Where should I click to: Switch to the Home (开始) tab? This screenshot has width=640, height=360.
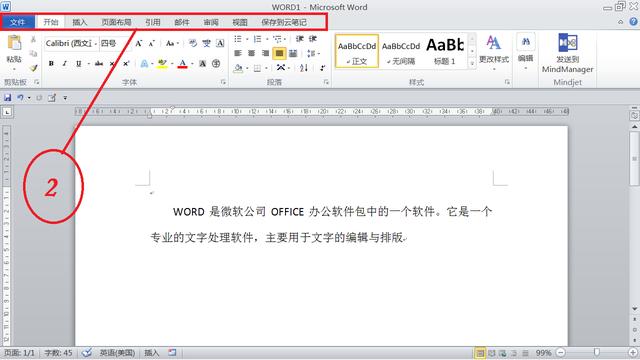[x=51, y=22]
